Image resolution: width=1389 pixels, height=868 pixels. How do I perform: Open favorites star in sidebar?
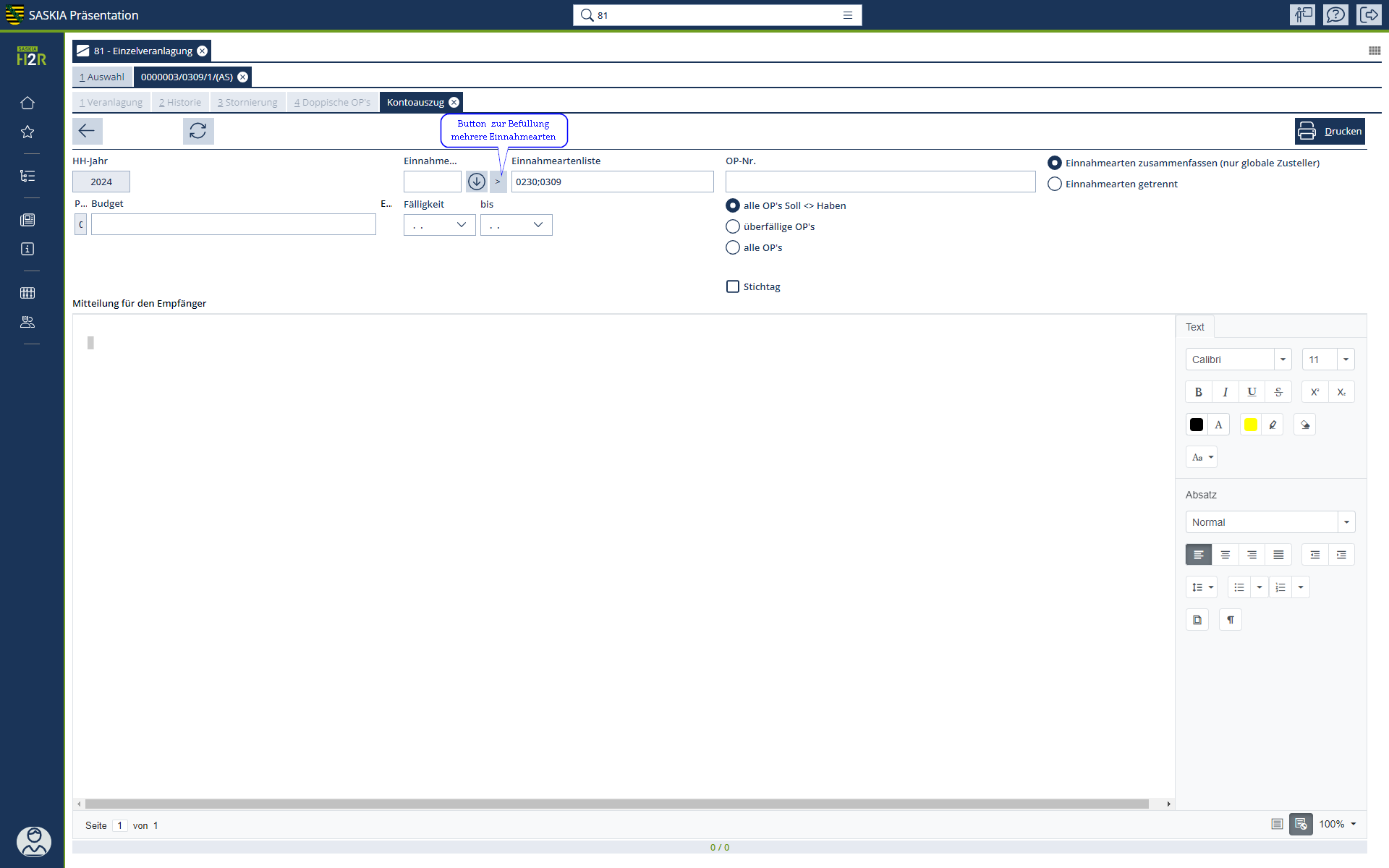(27, 132)
